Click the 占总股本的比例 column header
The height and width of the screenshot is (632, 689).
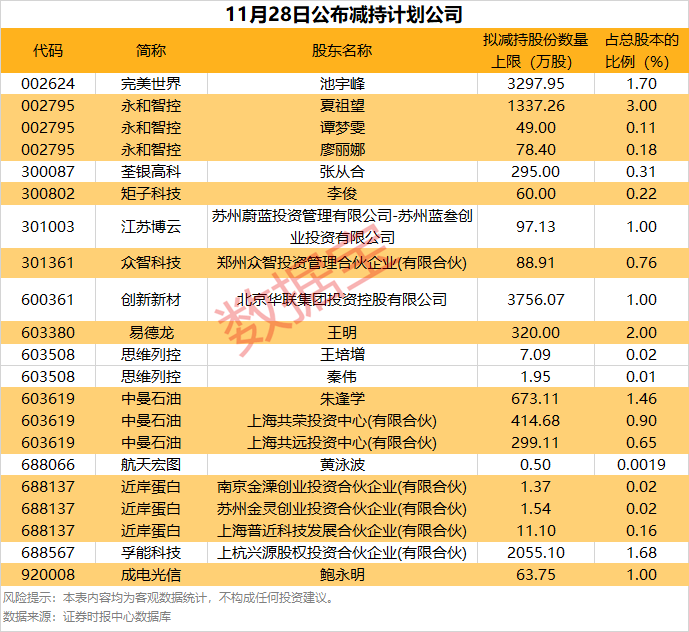pos(642,51)
